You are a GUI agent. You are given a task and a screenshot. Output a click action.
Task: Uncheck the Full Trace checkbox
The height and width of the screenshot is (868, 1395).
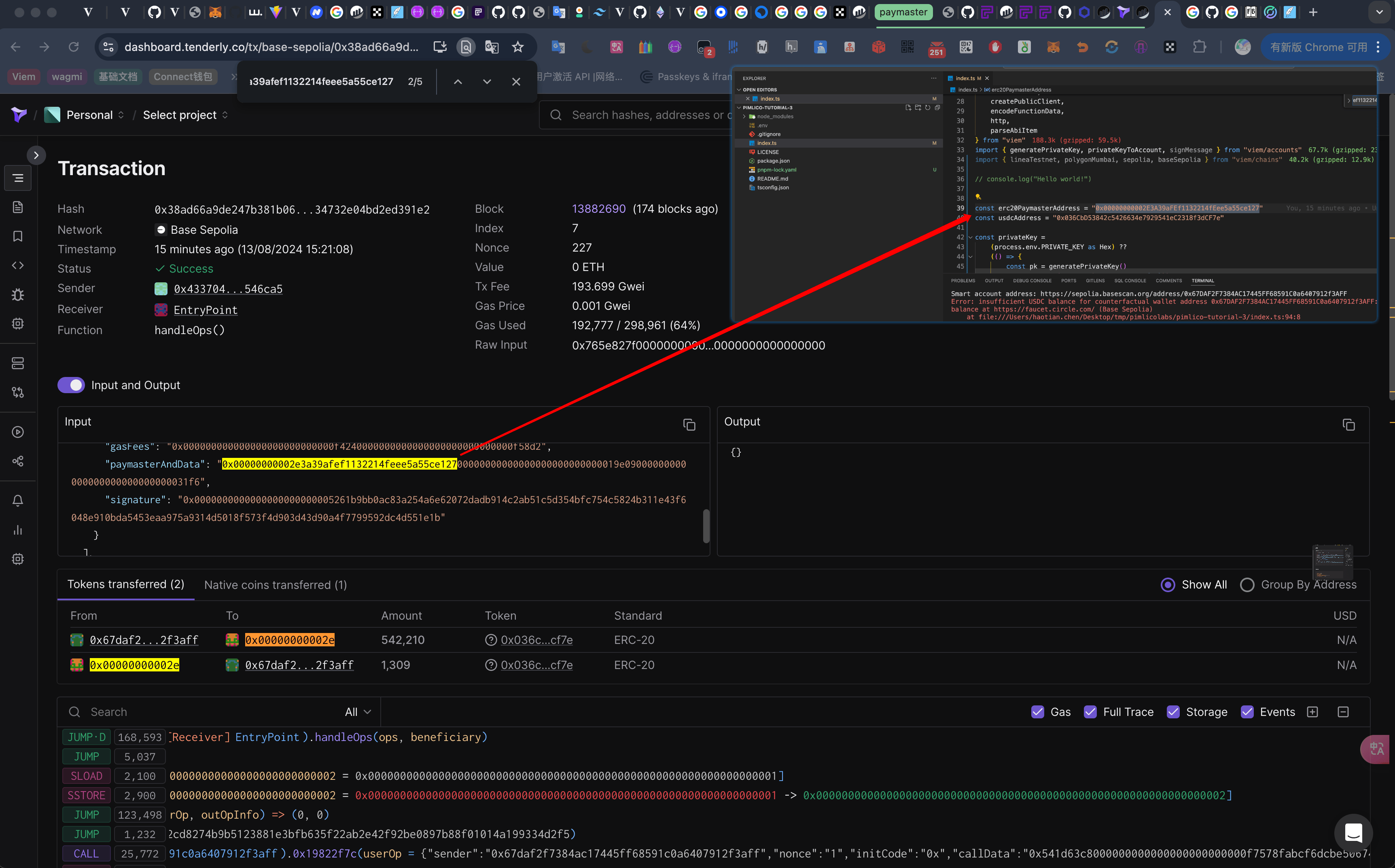pos(1090,712)
